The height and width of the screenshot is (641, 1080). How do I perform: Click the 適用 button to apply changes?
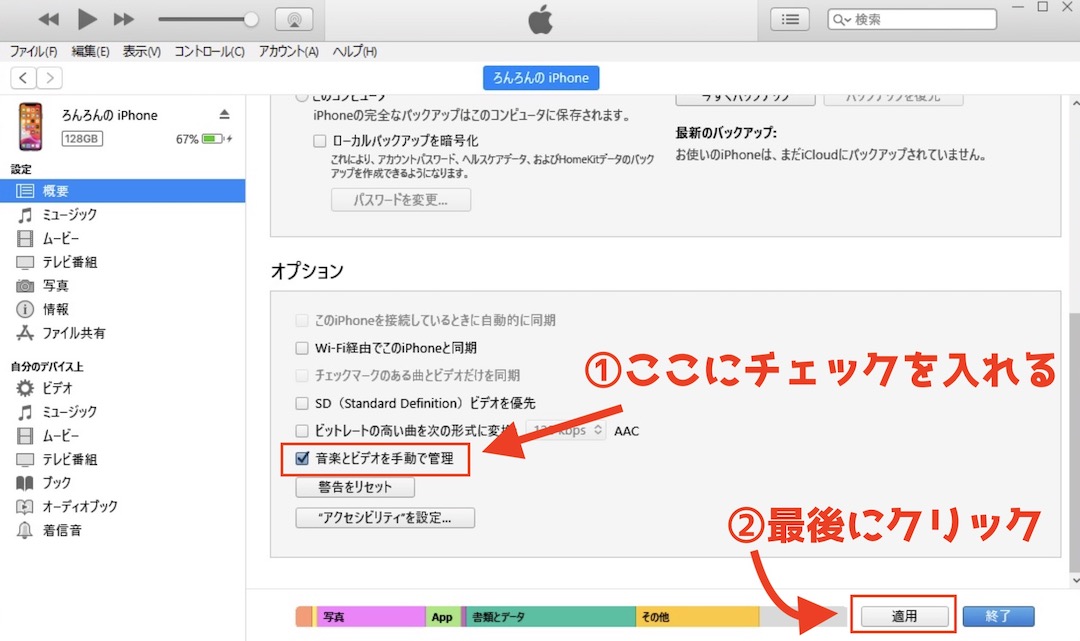(902, 616)
